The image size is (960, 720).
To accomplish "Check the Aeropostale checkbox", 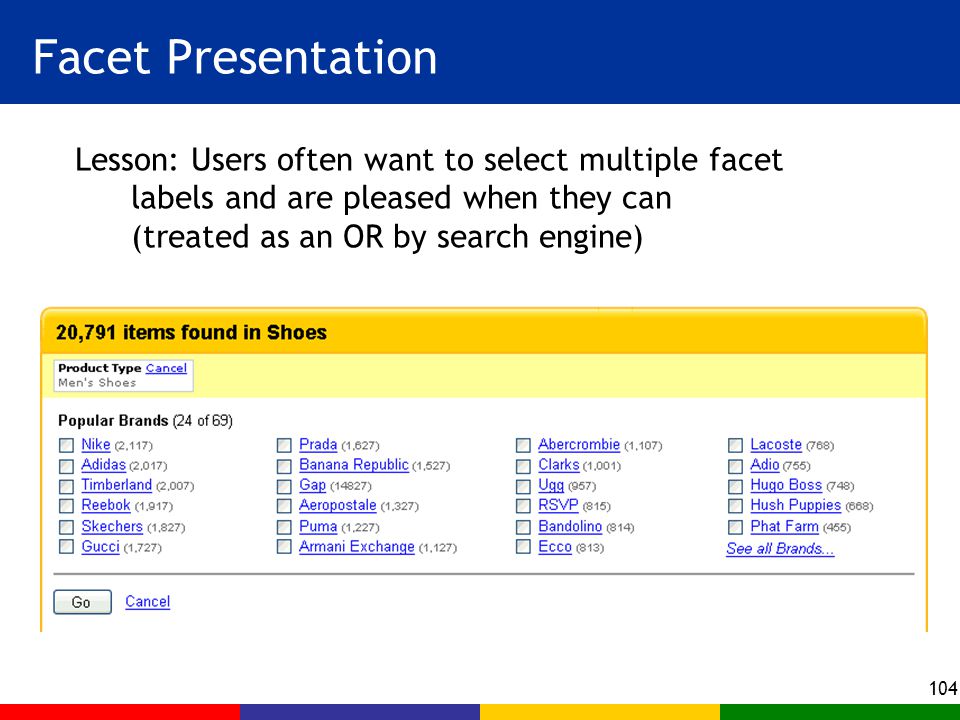I will (x=284, y=506).
